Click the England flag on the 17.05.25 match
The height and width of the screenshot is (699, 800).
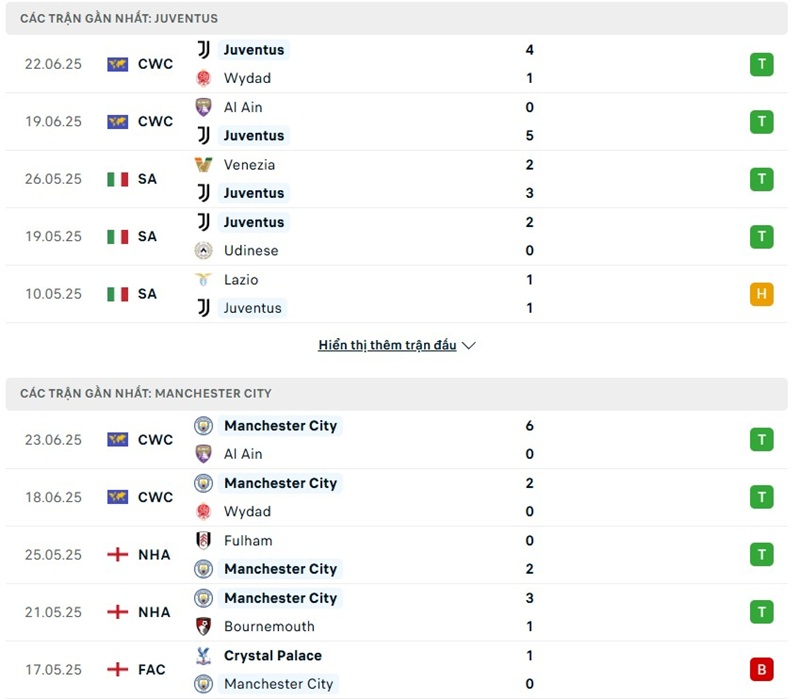point(118,670)
